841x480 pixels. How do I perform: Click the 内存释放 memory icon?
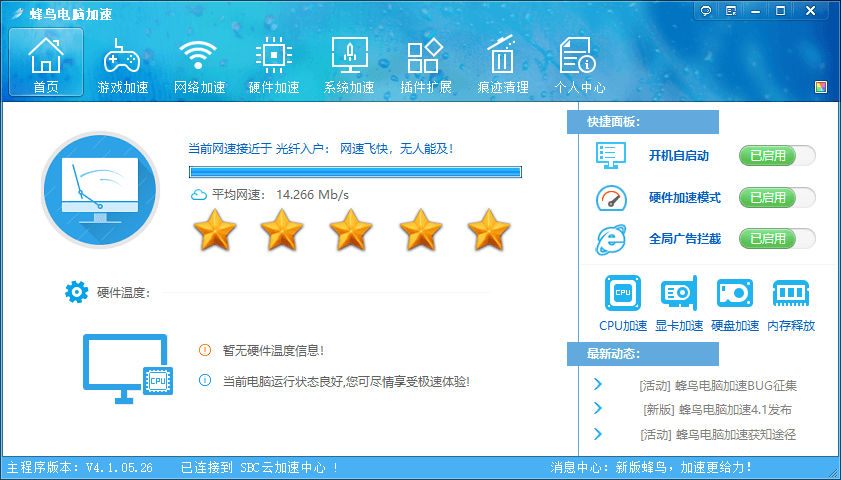[791, 294]
